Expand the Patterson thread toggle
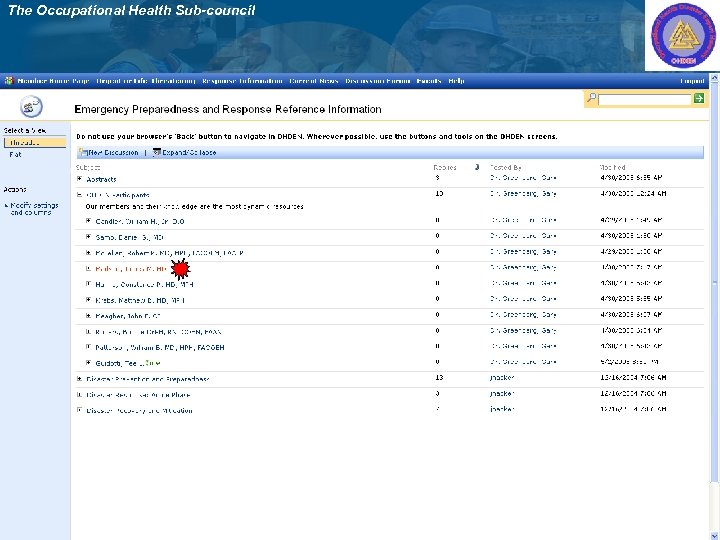720x540 pixels. (x=89, y=347)
